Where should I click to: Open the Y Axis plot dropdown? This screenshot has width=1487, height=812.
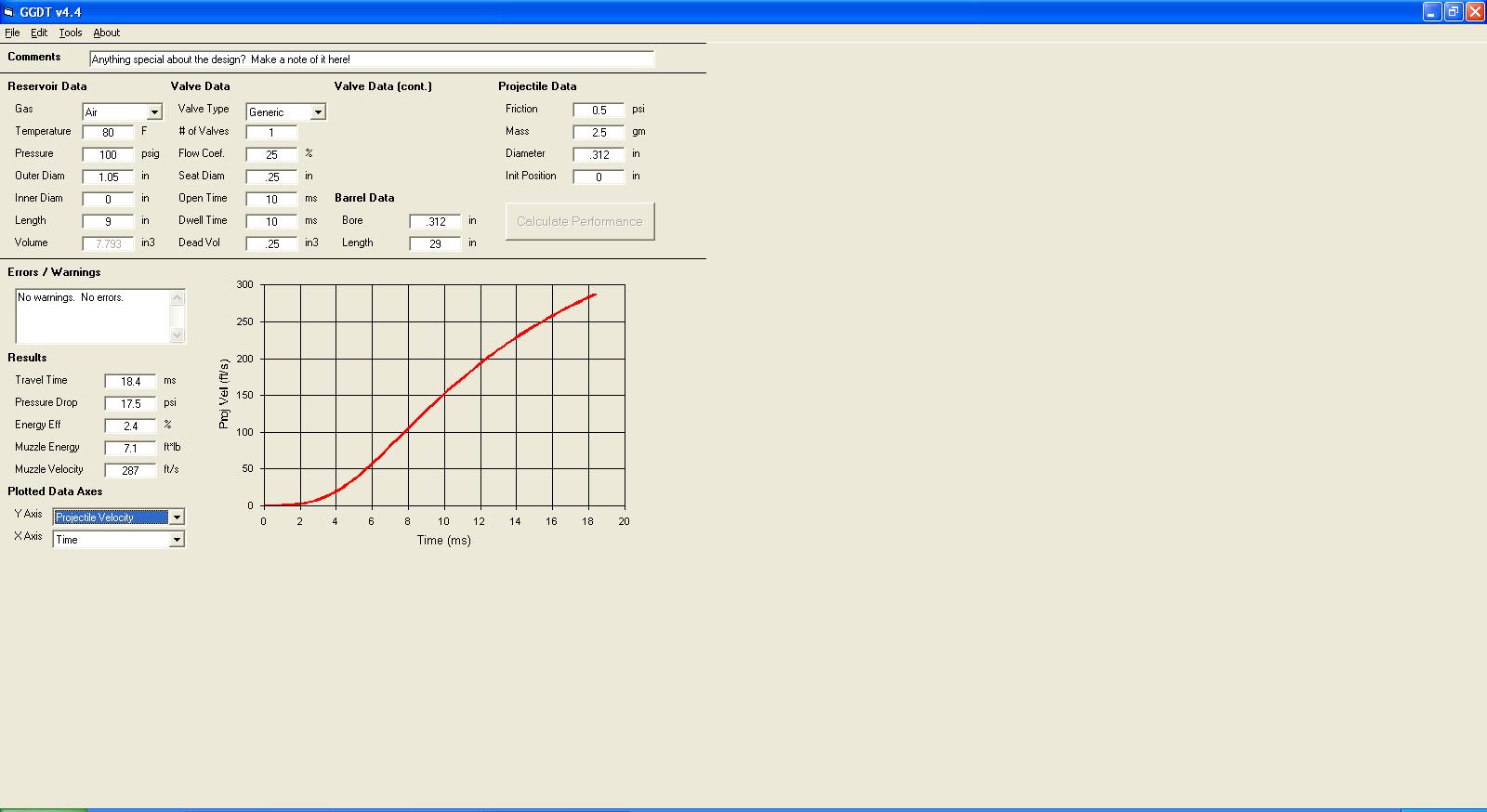tap(177, 517)
